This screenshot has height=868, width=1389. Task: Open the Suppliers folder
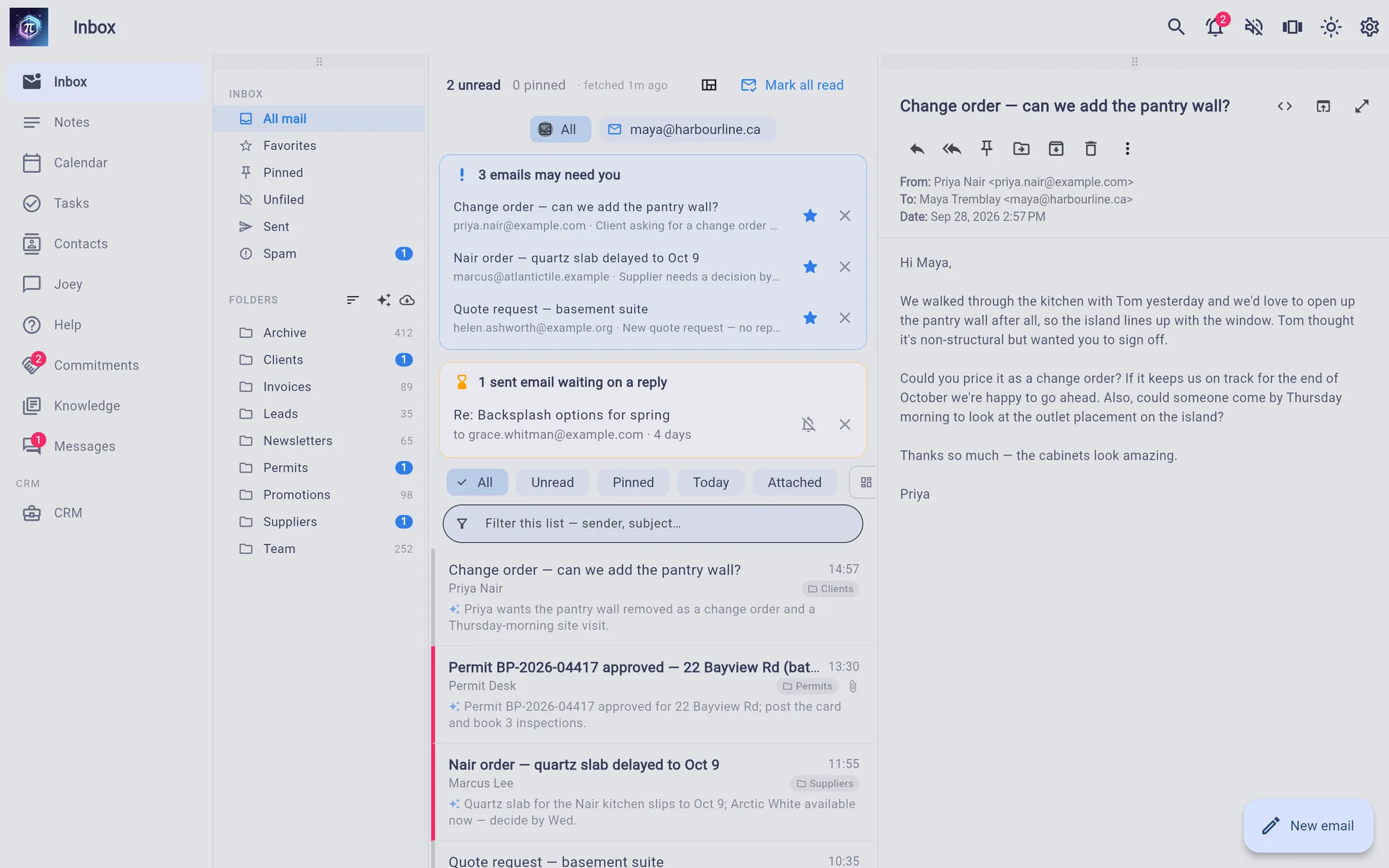[x=319, y=522]
